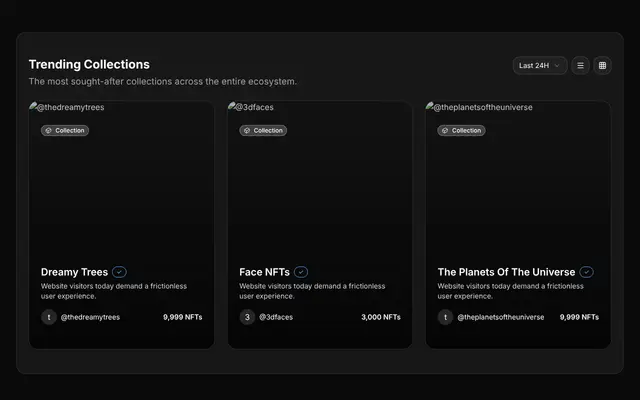Click broken image icon for @theplanetsoftheuniverse
Viewport: 640px width, 400px height.
click(x=430, y=107)
